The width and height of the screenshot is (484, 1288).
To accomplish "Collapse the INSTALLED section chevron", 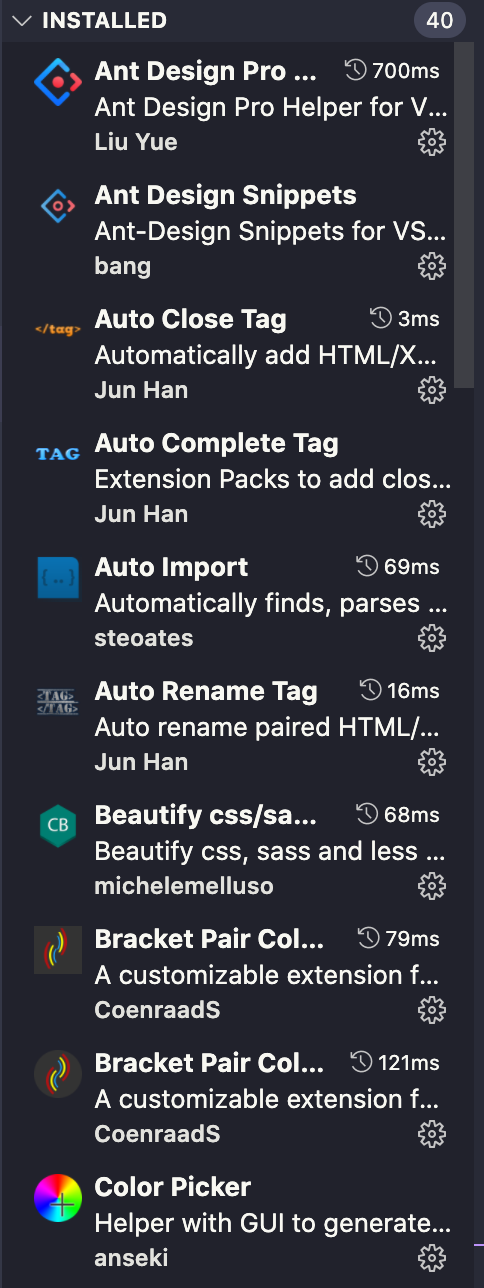I will (x=21, y=20).
